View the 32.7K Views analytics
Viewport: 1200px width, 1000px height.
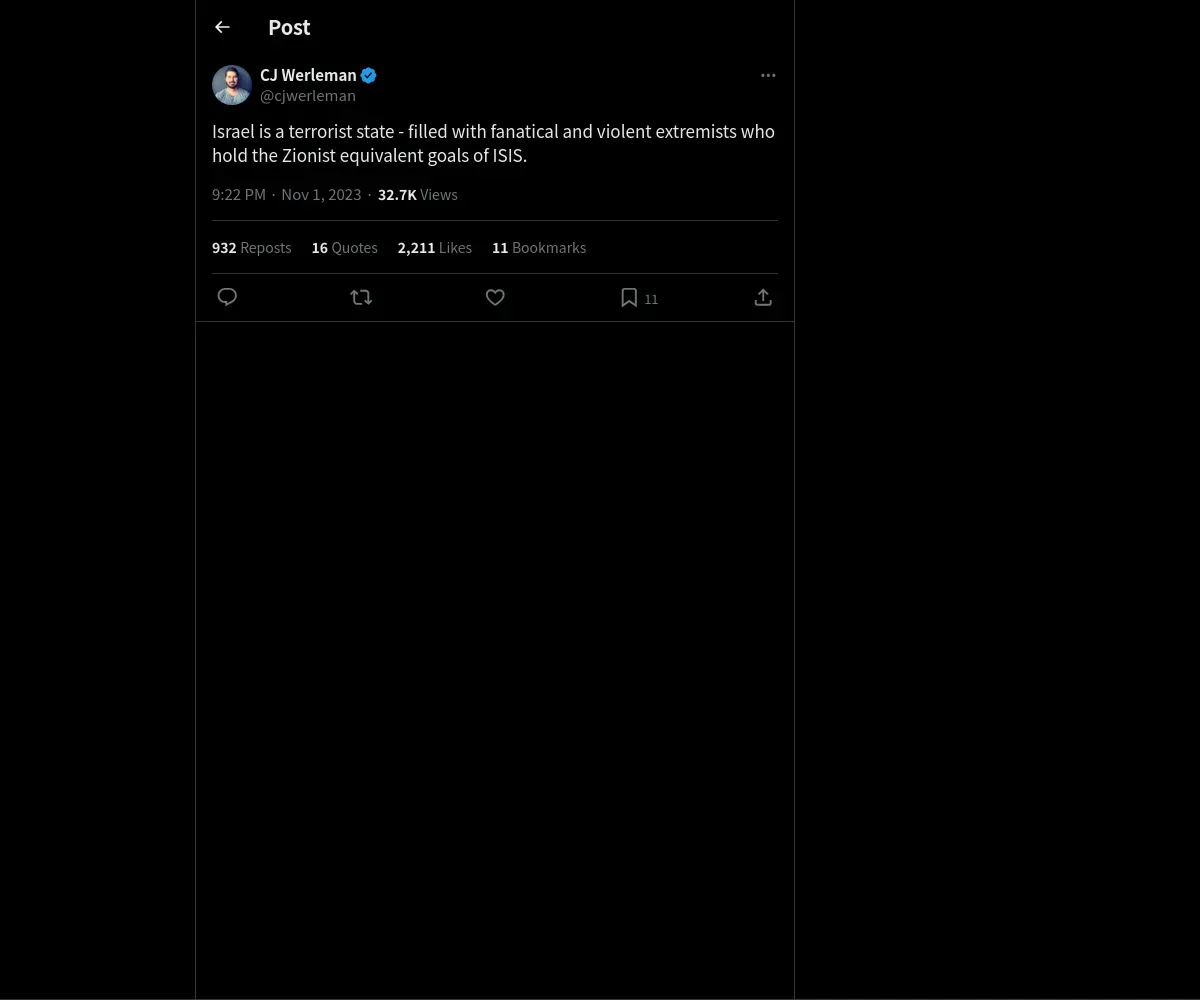click(417, 194)
